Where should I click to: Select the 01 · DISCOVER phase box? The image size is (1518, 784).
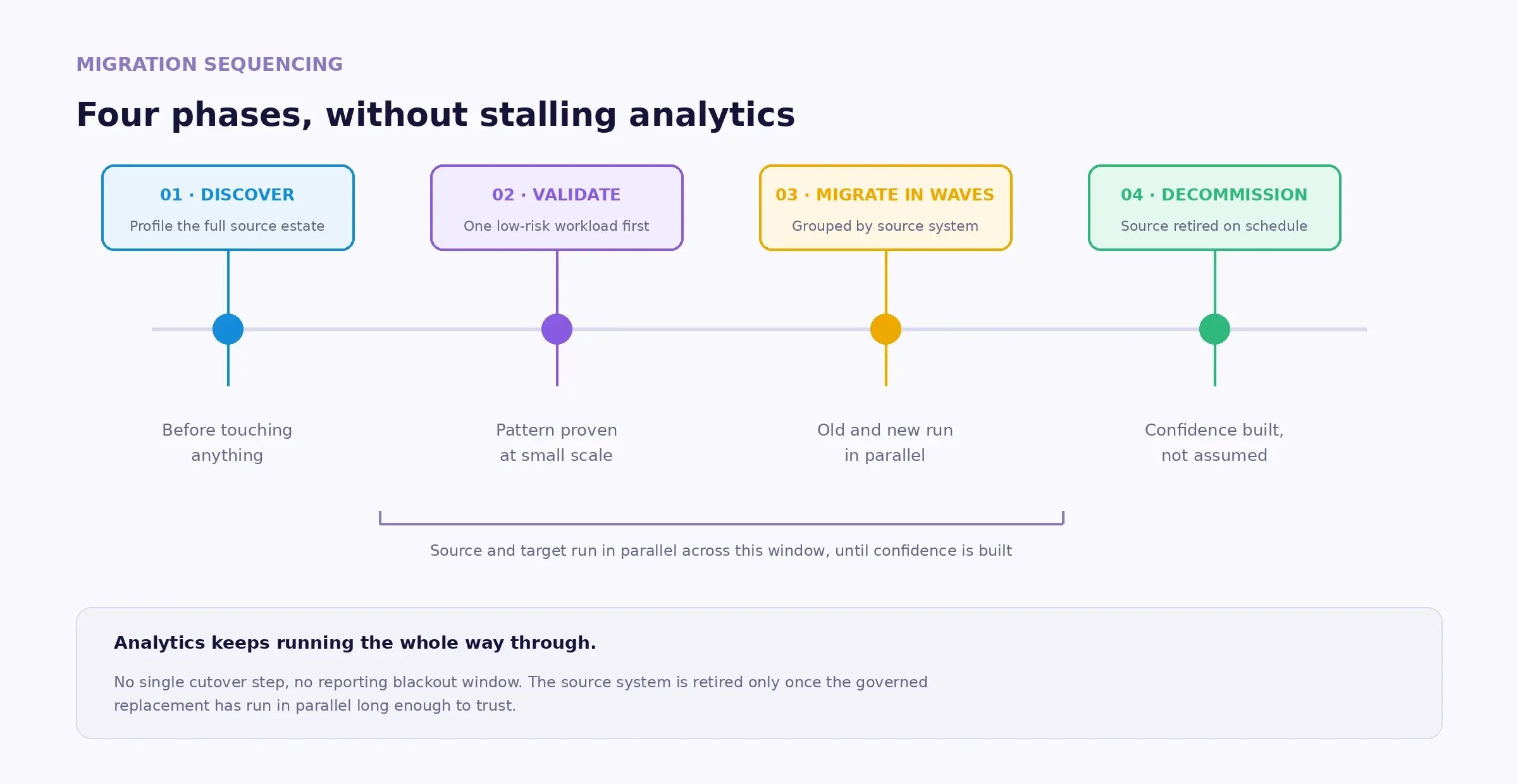pyautogui.click(x=228, y=208)
